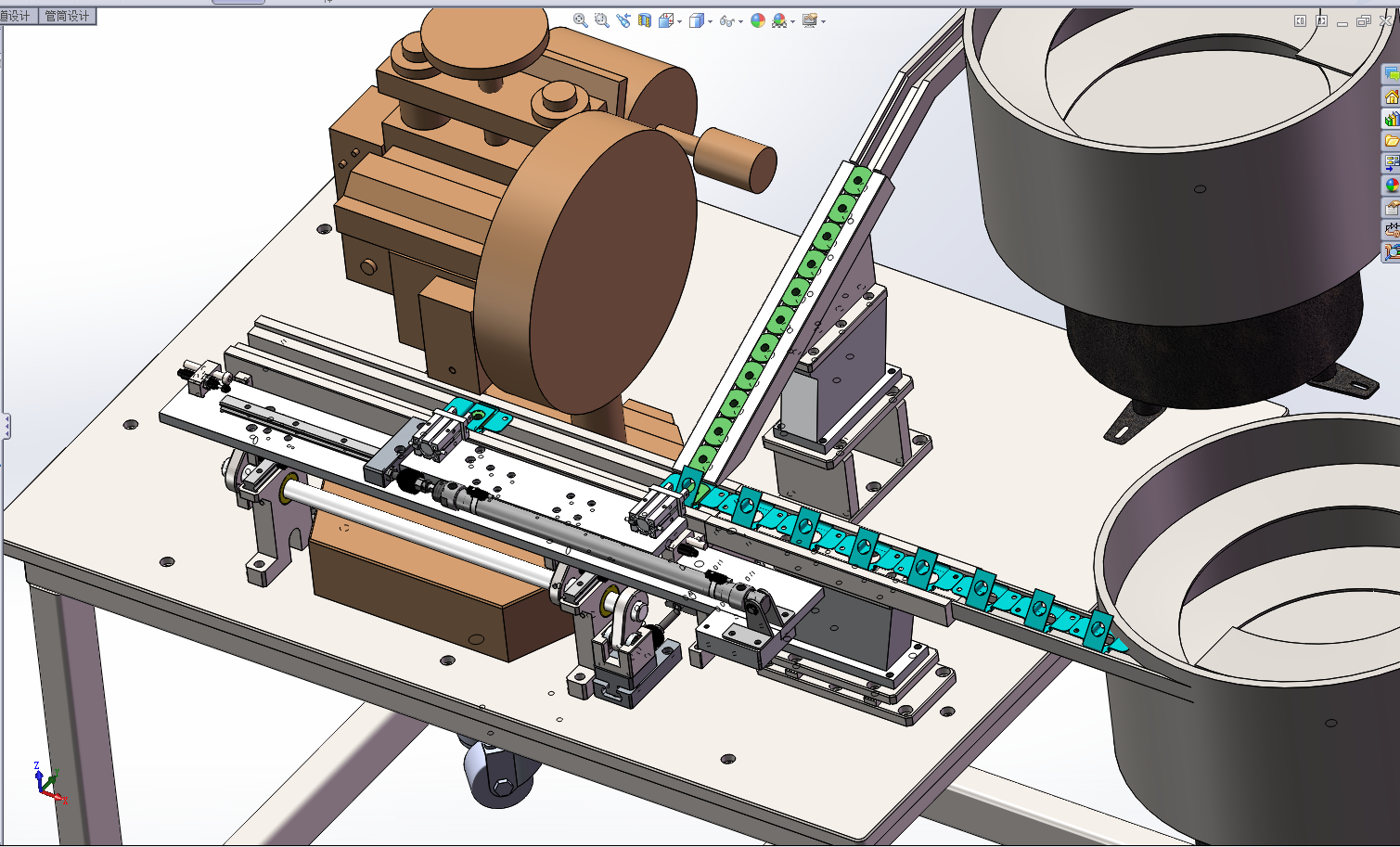This screenshot has width=1400, height=847.
Task: Click the Edit Appearance color ball
Action: click(758, 20)
